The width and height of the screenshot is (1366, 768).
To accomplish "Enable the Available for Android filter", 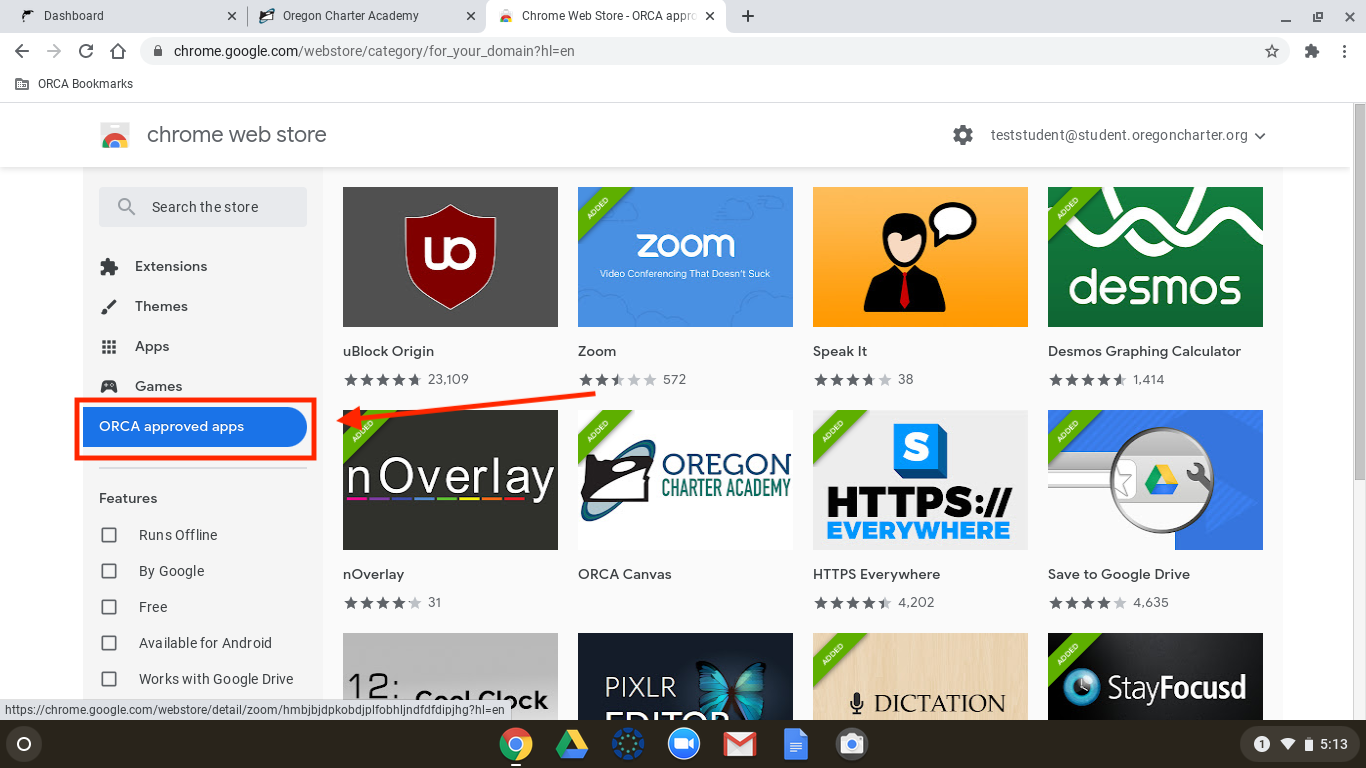I will click(x=109, y=643).
